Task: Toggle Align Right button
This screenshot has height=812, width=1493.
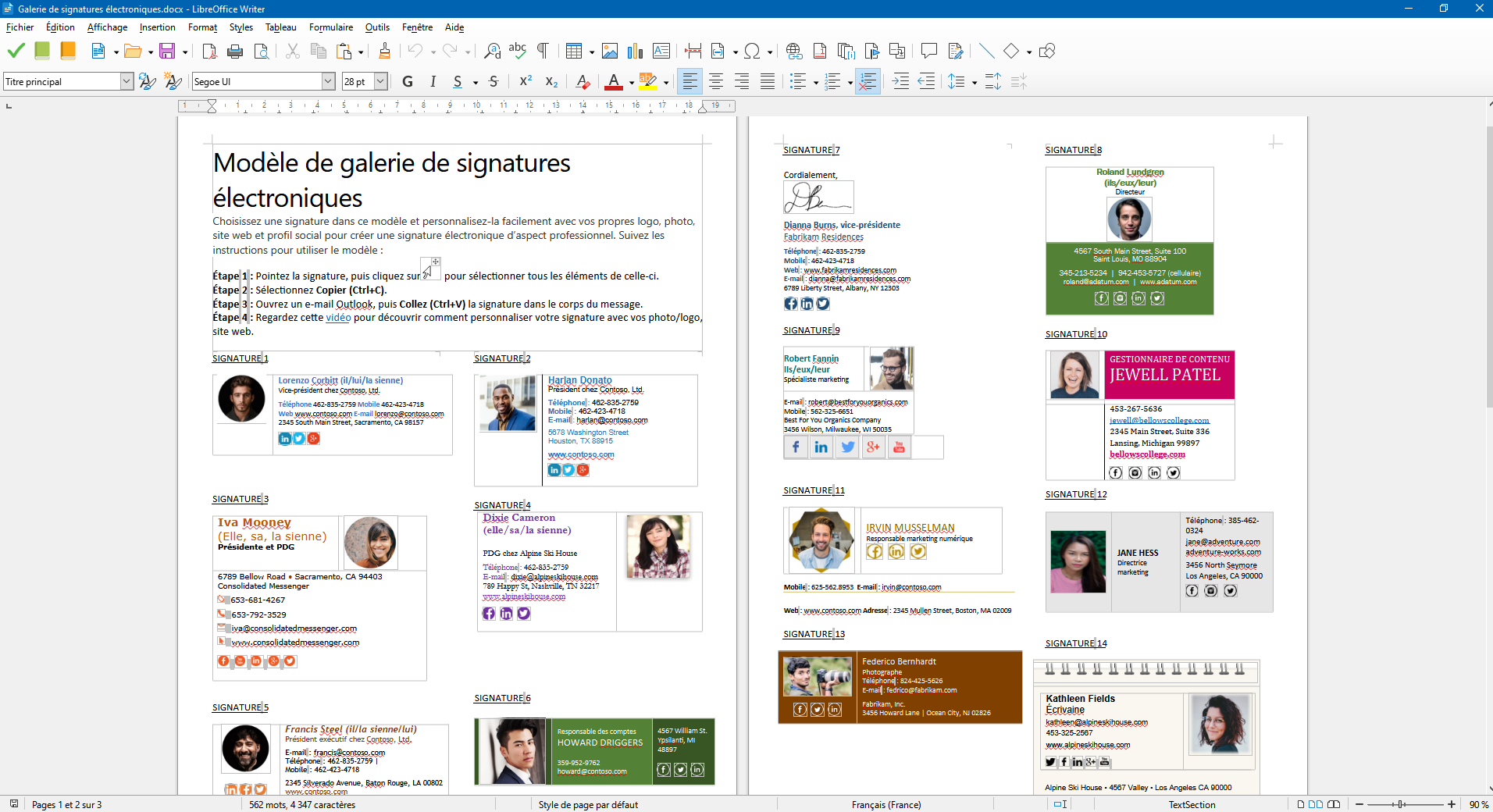Action: [742, 81]
